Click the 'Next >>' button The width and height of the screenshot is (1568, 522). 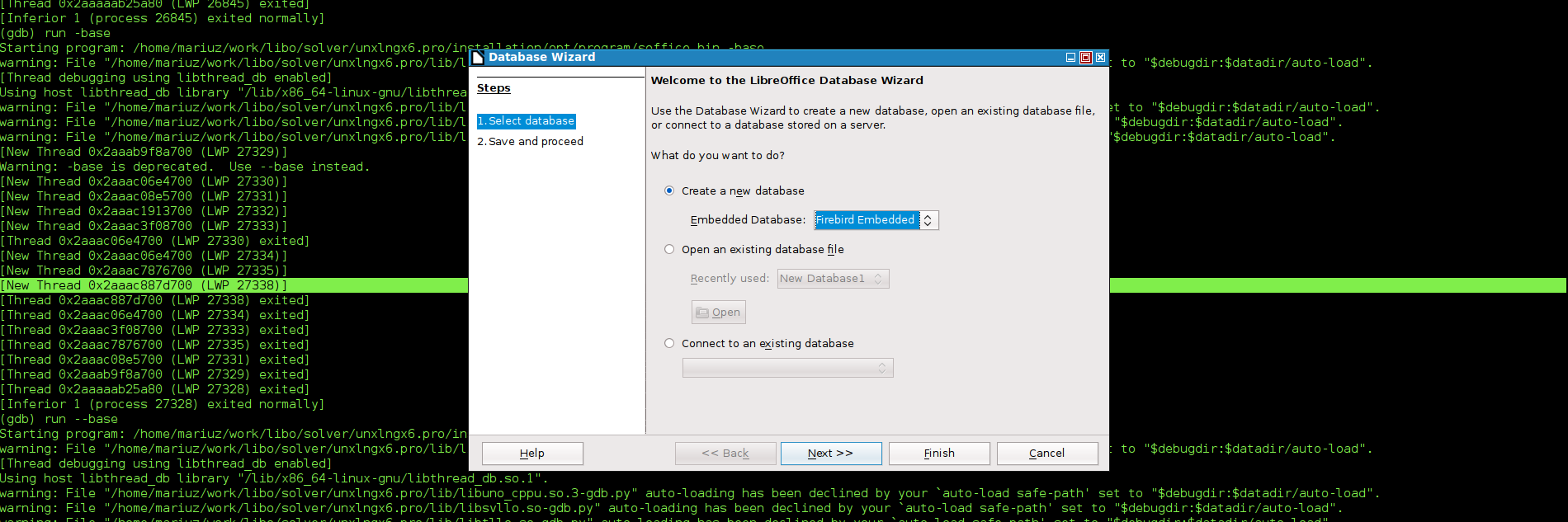[x=831, y=454]
